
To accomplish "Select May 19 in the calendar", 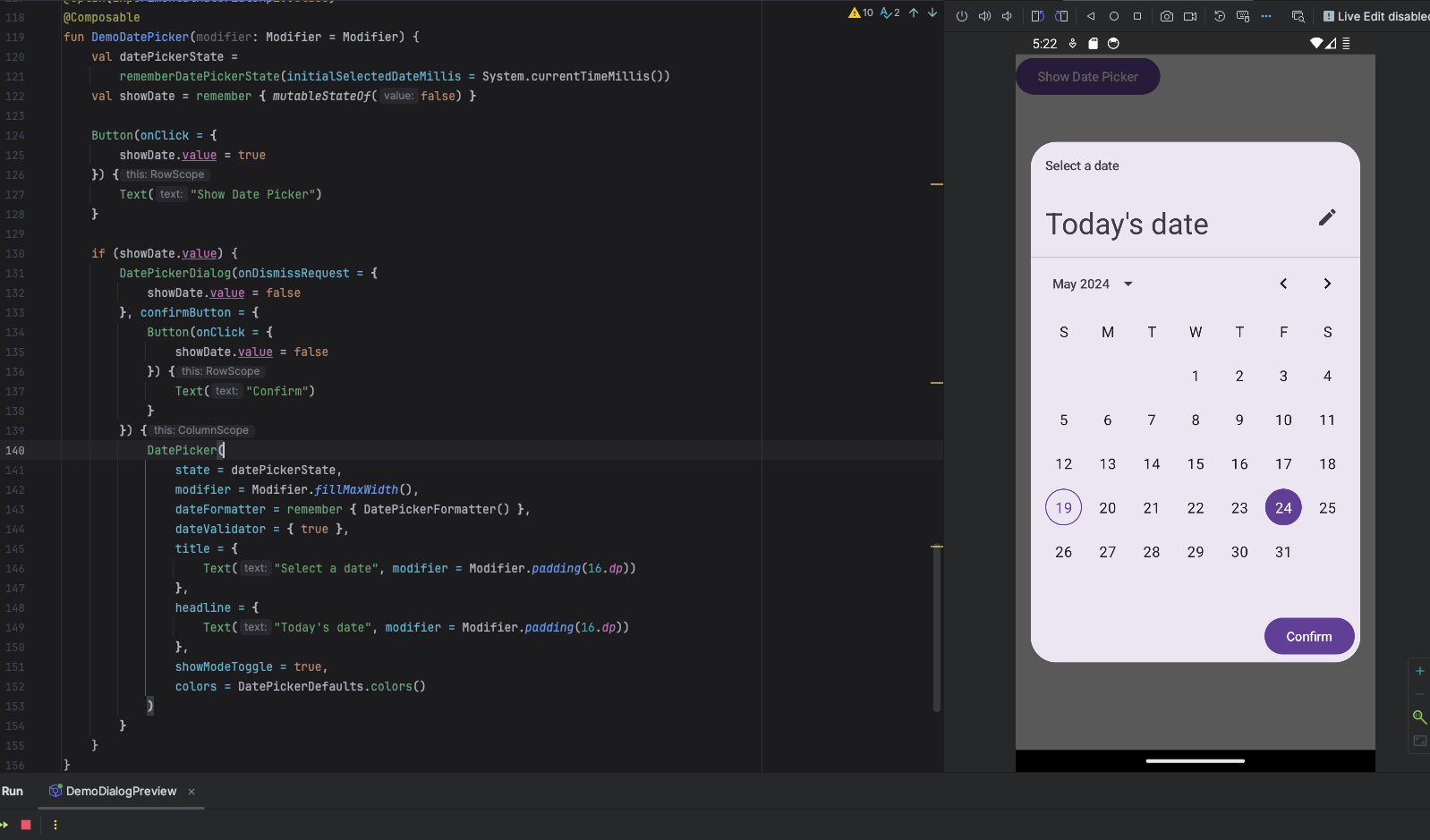I will point(1063,508).
